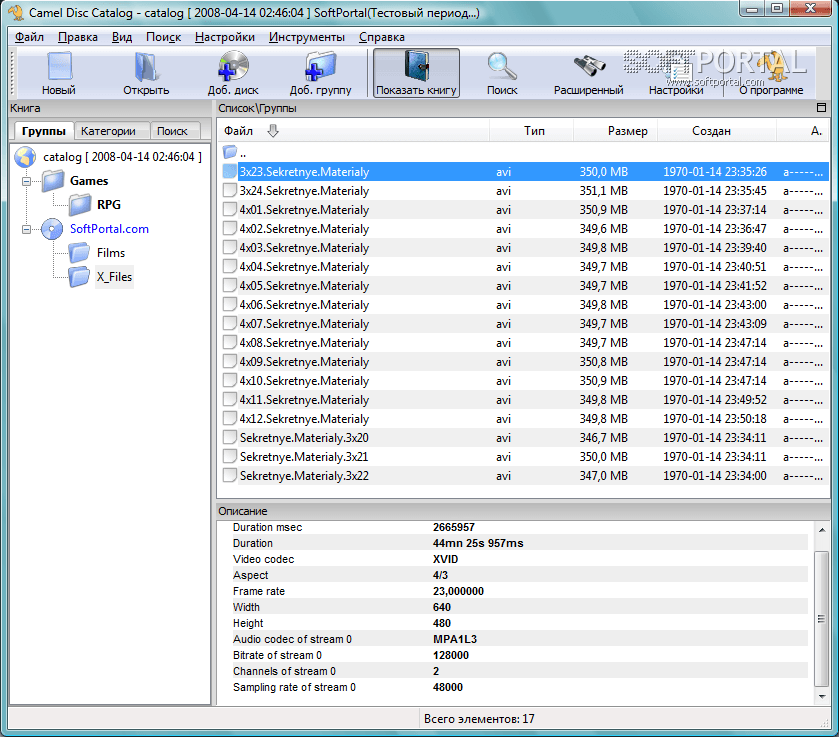The width and height of the screenshot is (839, 737).
Task: Click the Доб. группу toolbar icon
Action: click(x=321, y=66)
